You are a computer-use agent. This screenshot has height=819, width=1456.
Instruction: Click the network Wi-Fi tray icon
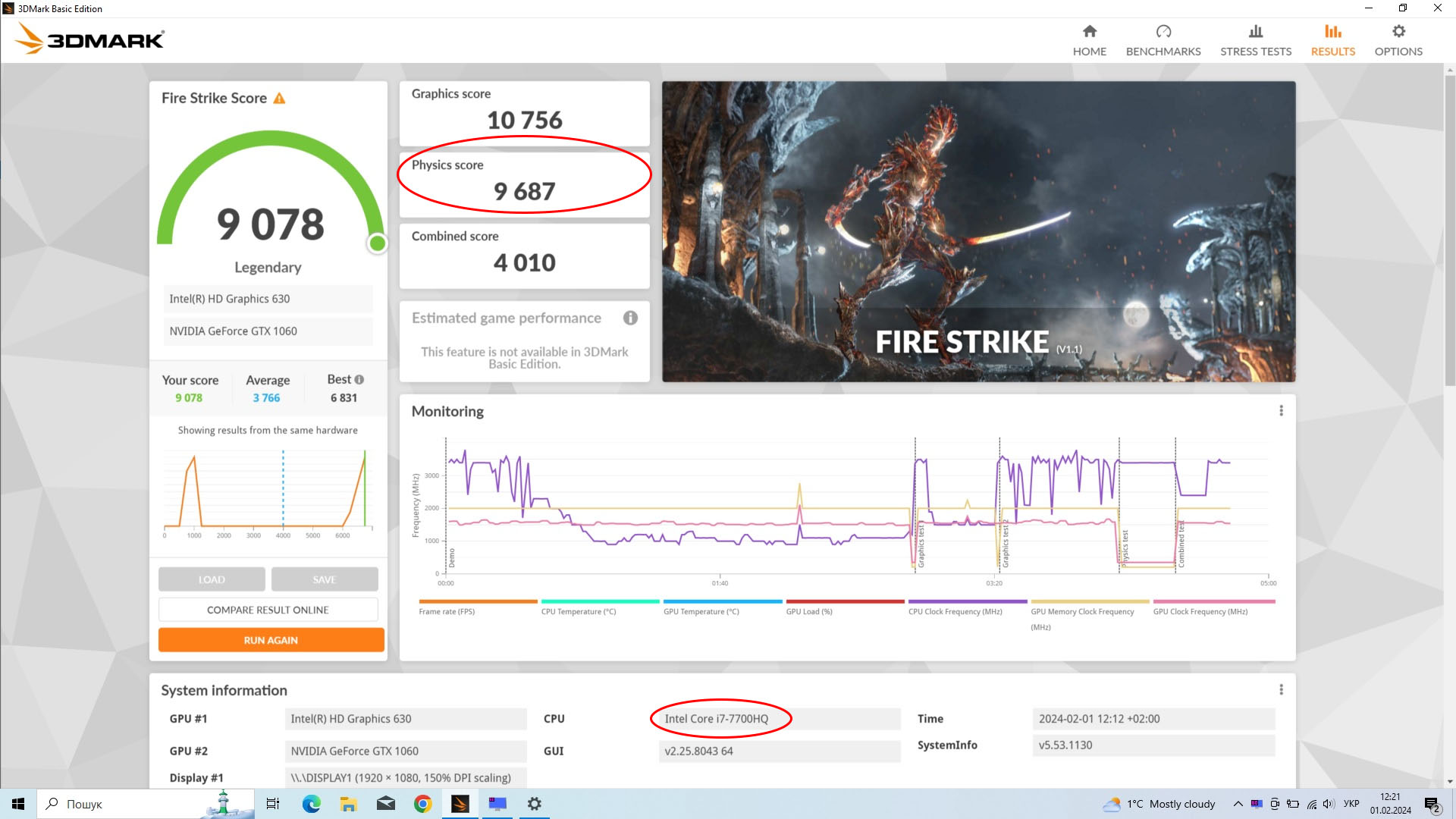click(1311, 804)
